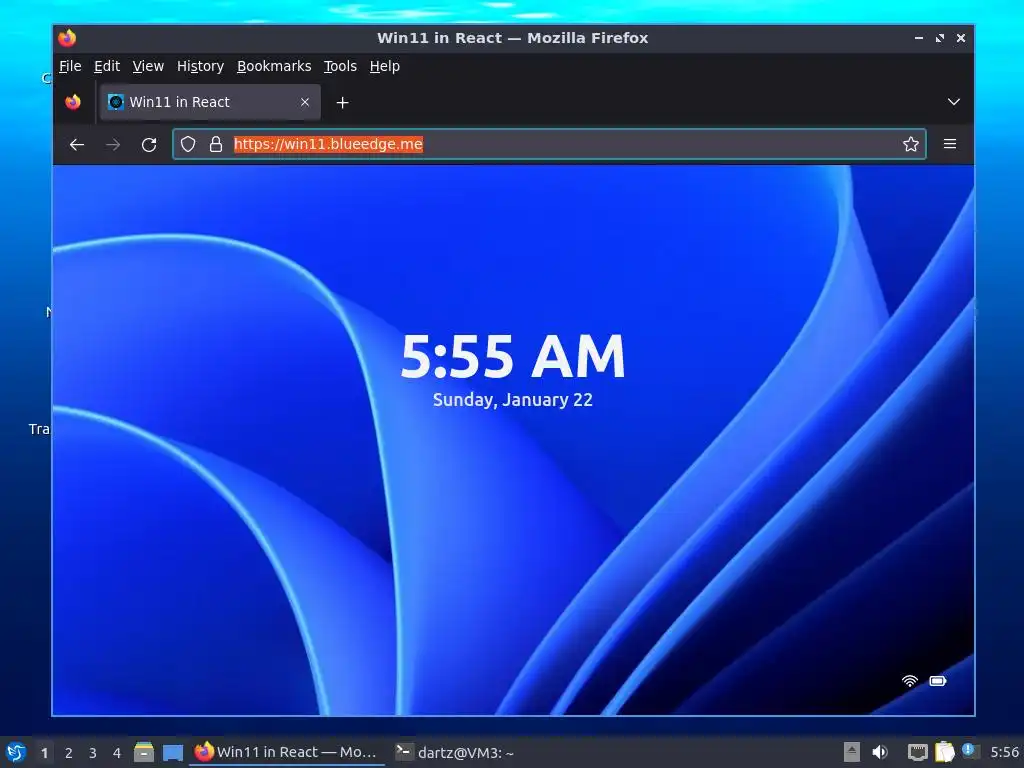Click the network connection tray icon

(917, 752)
